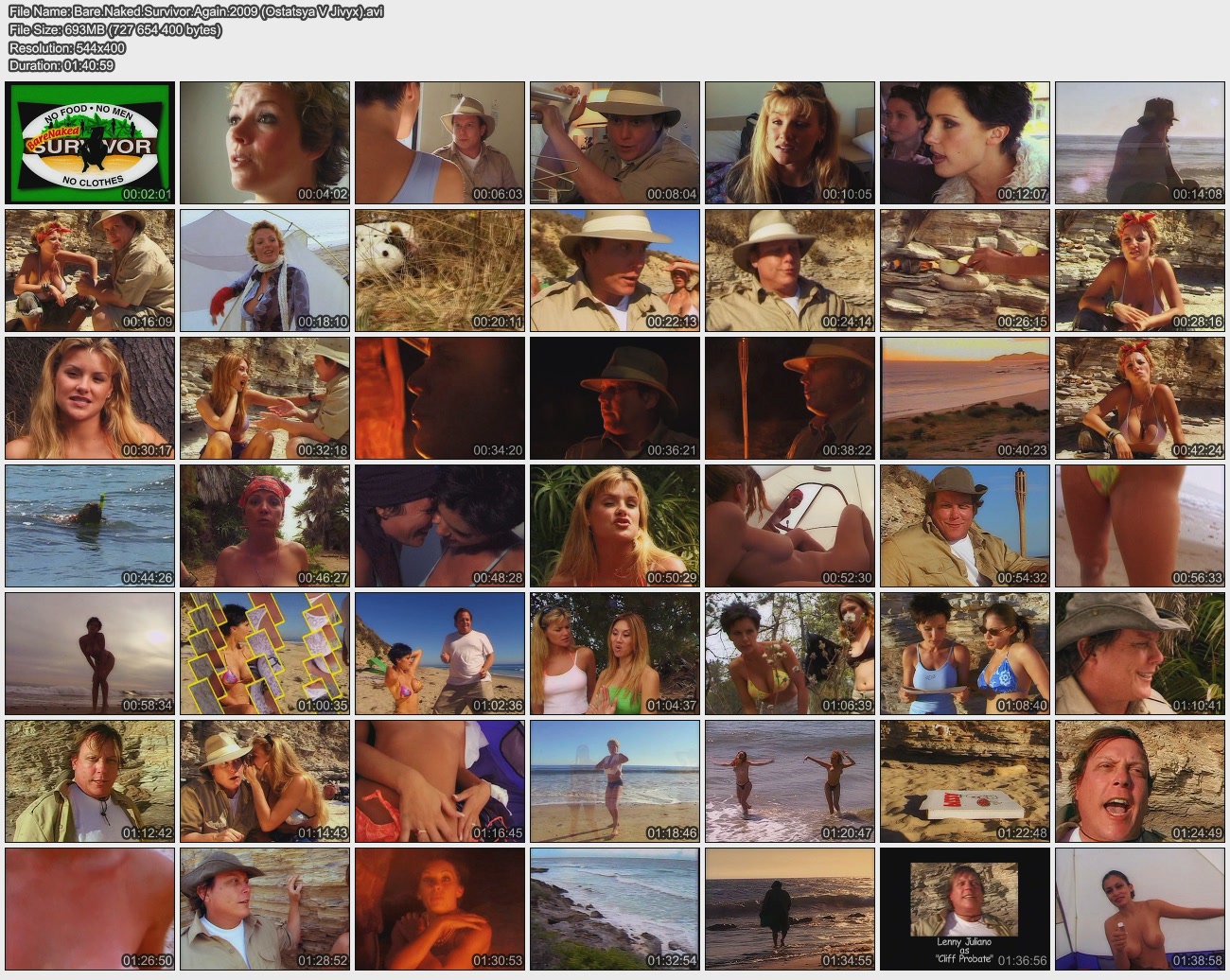Click the thumbnail timestamped 01:28:52
The image size is (1230, 980).
(x=265, y=909)
